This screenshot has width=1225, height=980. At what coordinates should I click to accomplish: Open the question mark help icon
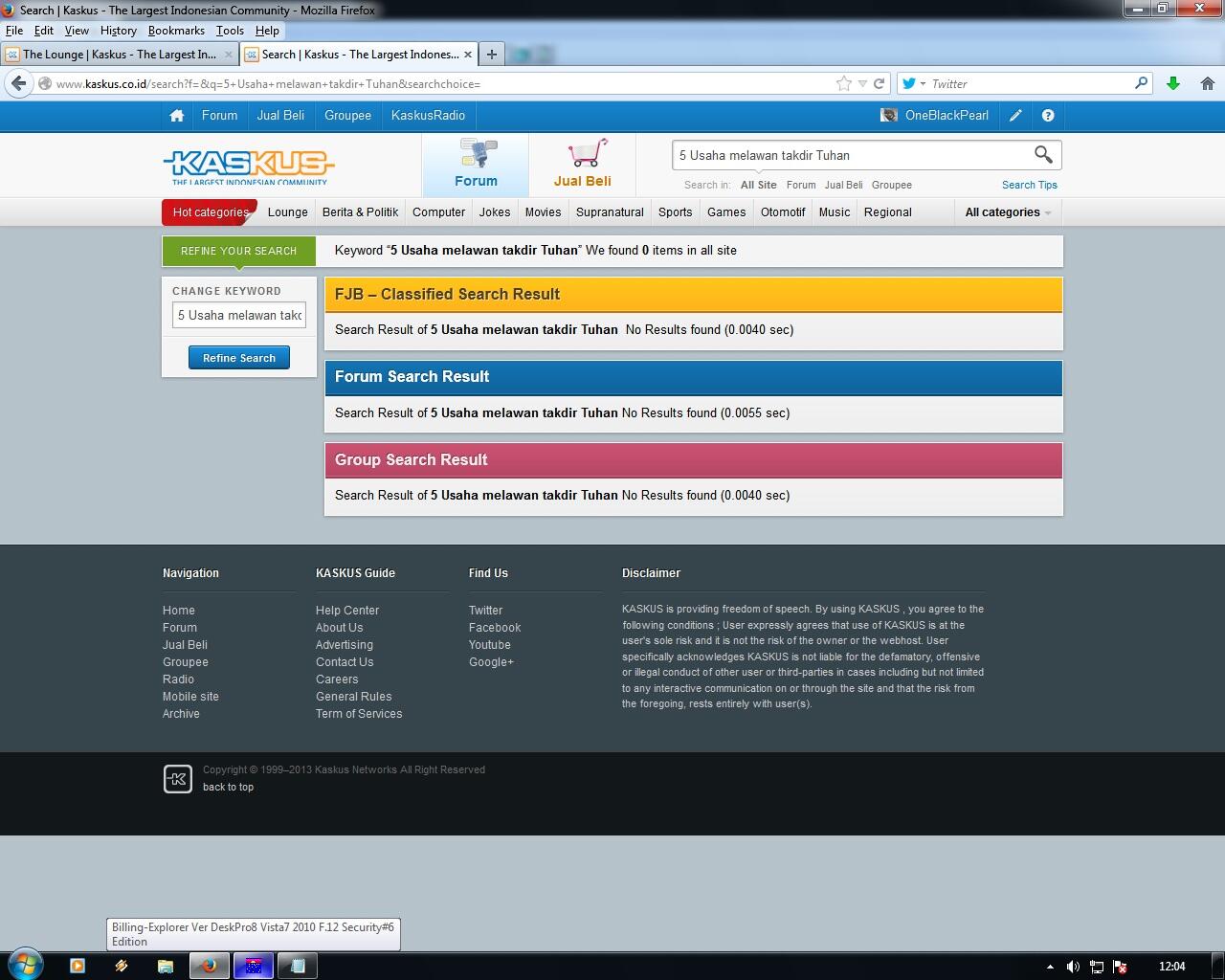[1048, 116]
